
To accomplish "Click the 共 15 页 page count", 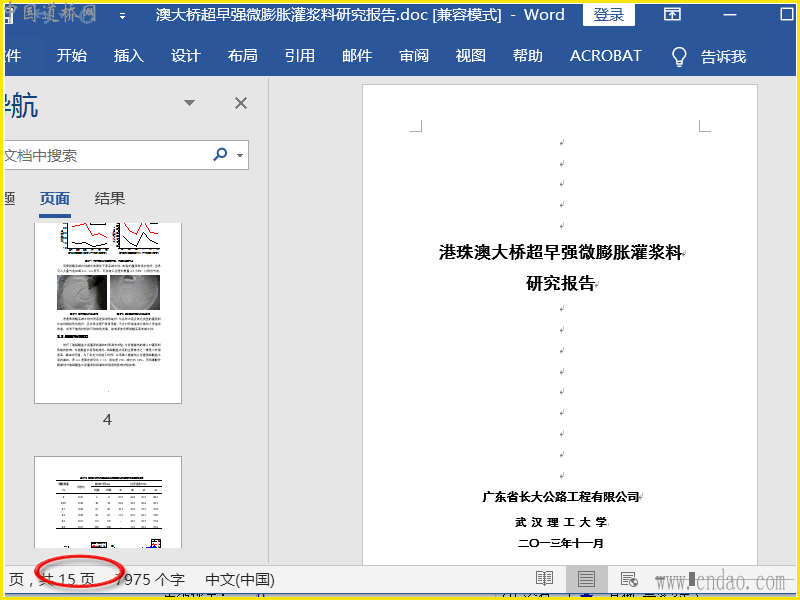I will click(67, 580).
